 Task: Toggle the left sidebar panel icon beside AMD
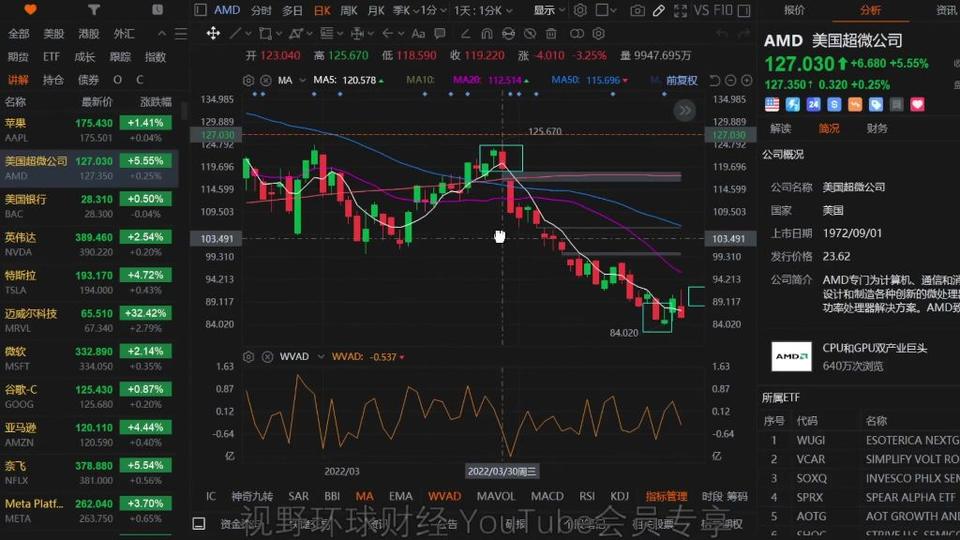[200, 10]
